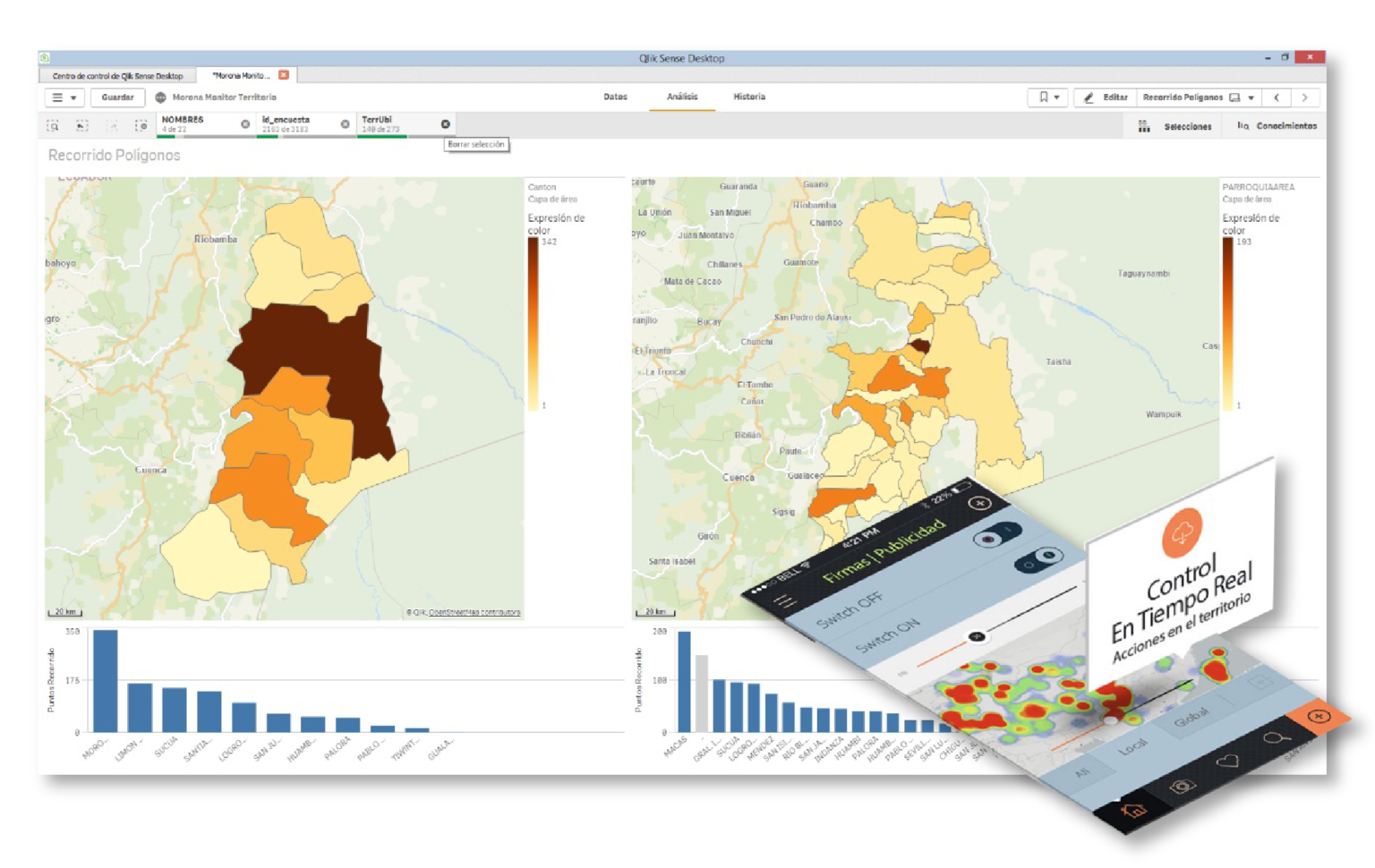The image size is (1375, 868).
Task: Click the Guardar button
Action: (x=117, y=98)
